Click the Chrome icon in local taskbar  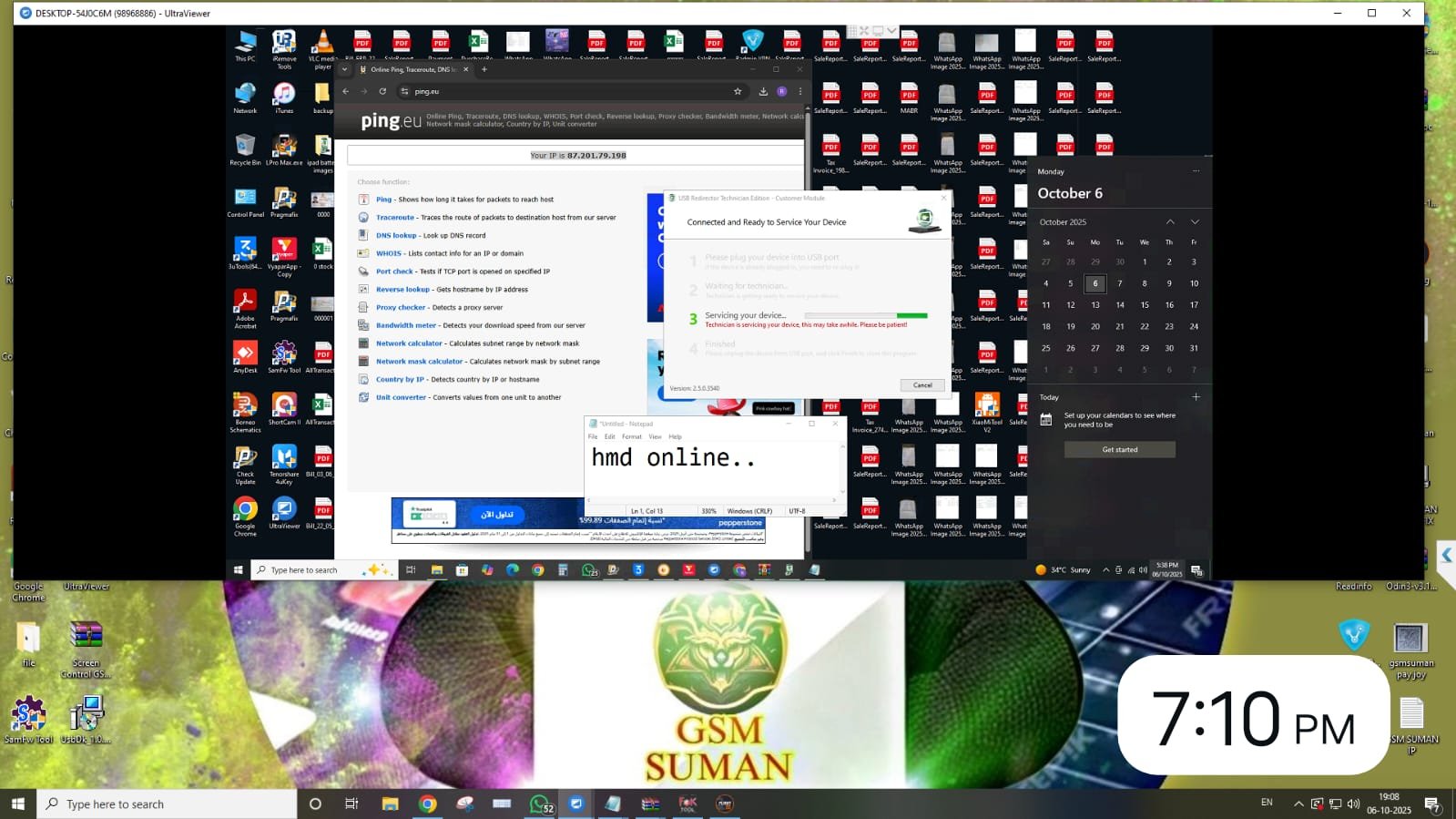(427, 804)
